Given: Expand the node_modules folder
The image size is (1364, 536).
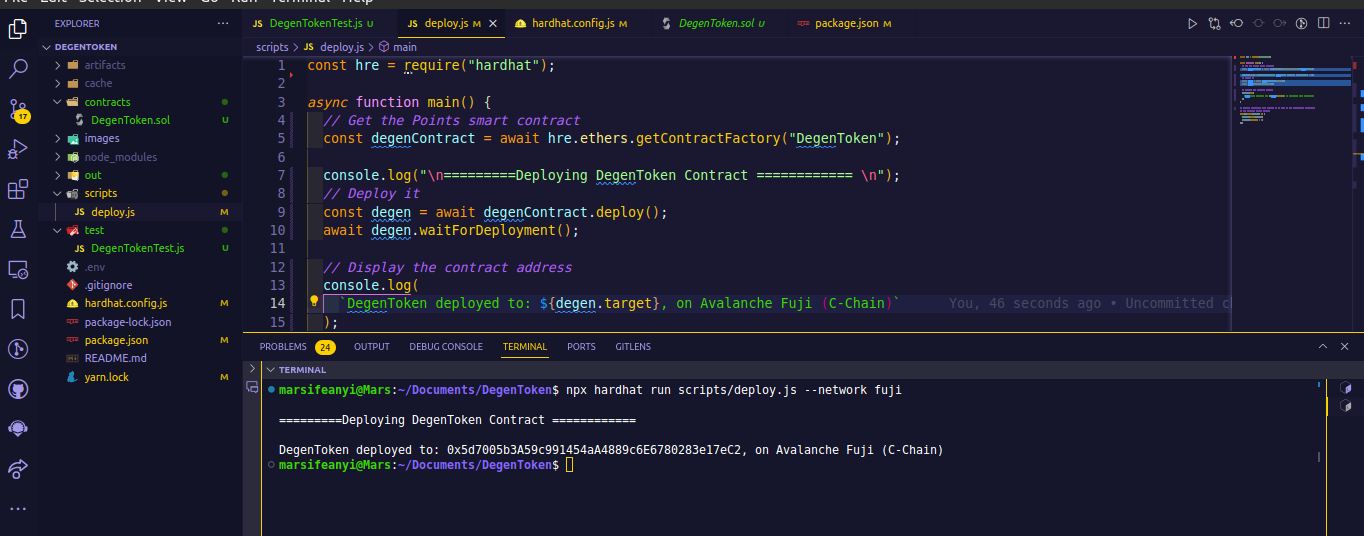Looking at the screenshot, I should pyautogui.click(x=58, y=157).
